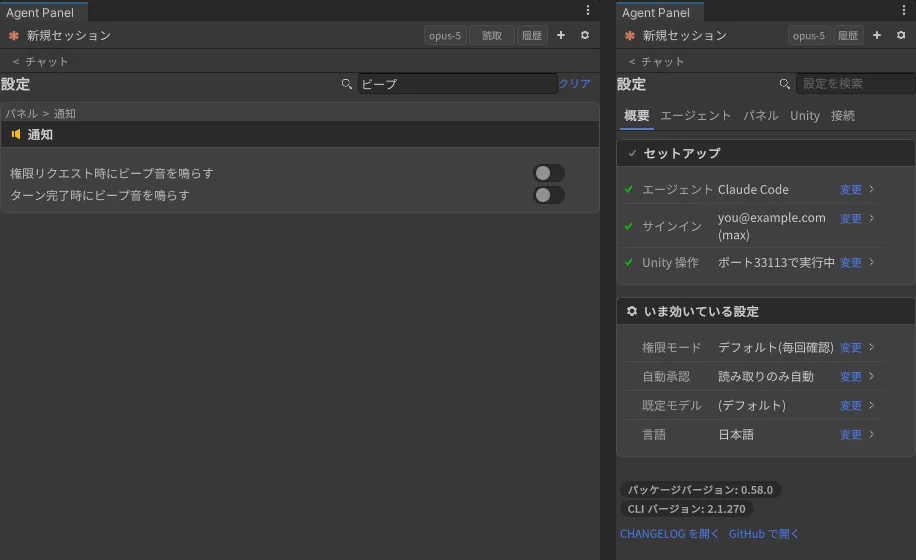Start new session with plus in right panel
Screen dimensions: 916x560
pos(877,35)
